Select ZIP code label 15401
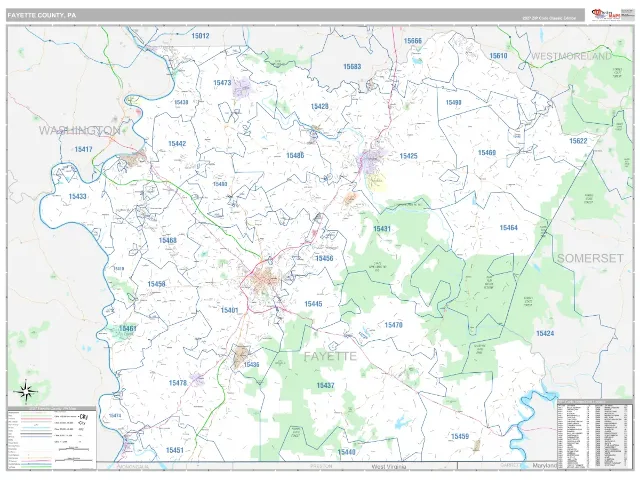This screenshot has height=480, width=640. click(229, 311)
